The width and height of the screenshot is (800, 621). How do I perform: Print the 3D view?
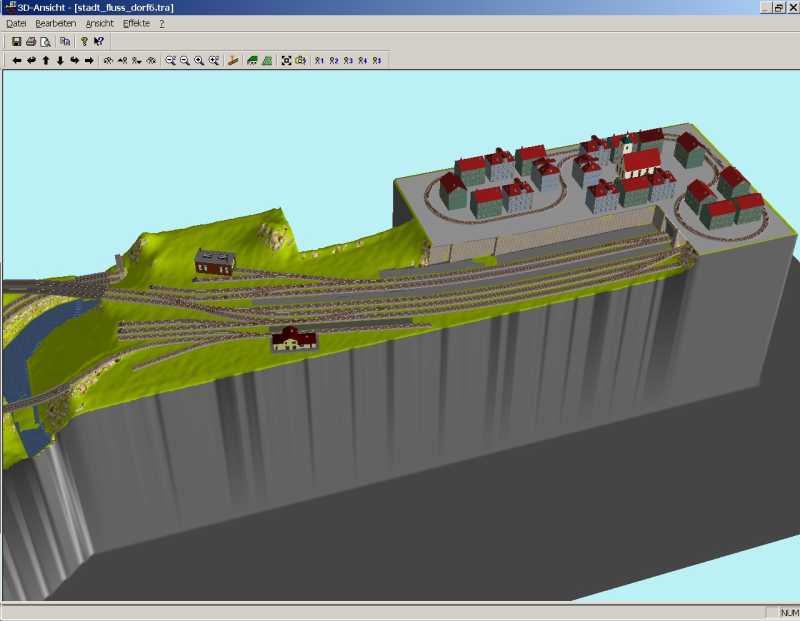31,42
